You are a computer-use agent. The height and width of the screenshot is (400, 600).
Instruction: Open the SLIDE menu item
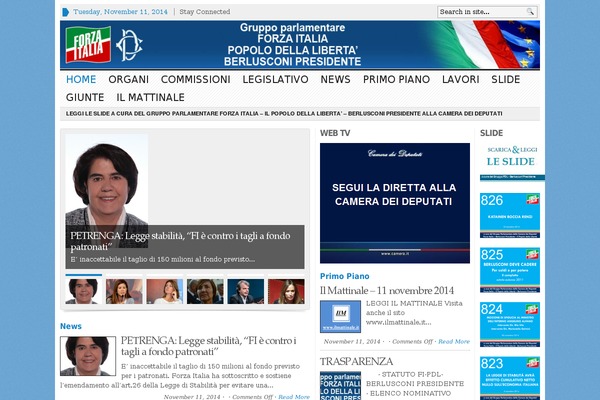(506, 79)
